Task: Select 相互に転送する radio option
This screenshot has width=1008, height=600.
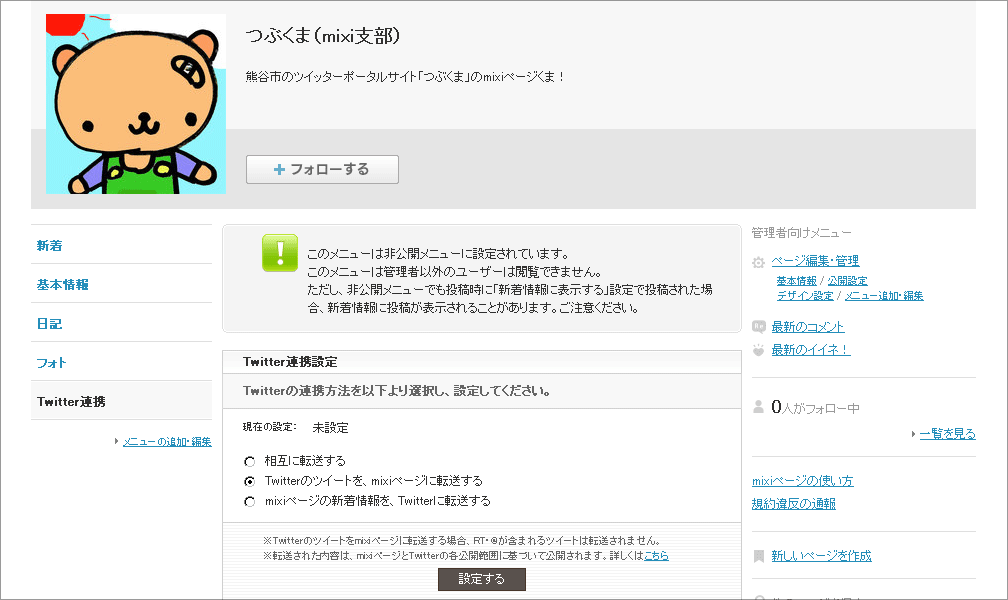Action: [249, 461]
